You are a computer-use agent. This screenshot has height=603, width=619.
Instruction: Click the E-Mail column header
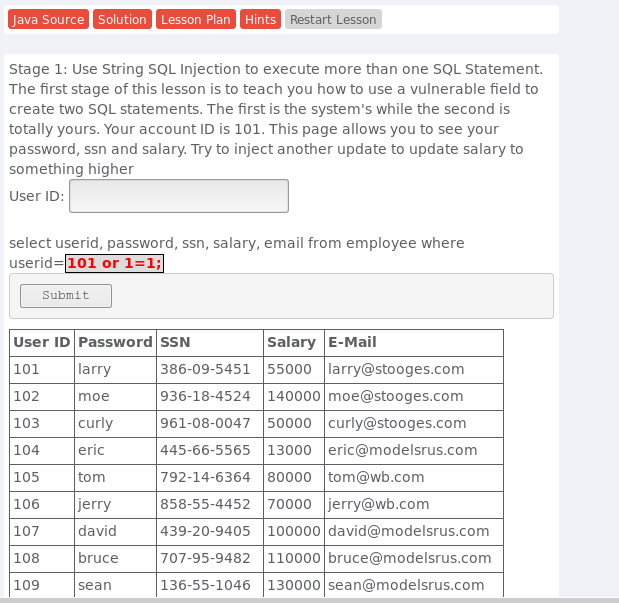tap(414, 342)
